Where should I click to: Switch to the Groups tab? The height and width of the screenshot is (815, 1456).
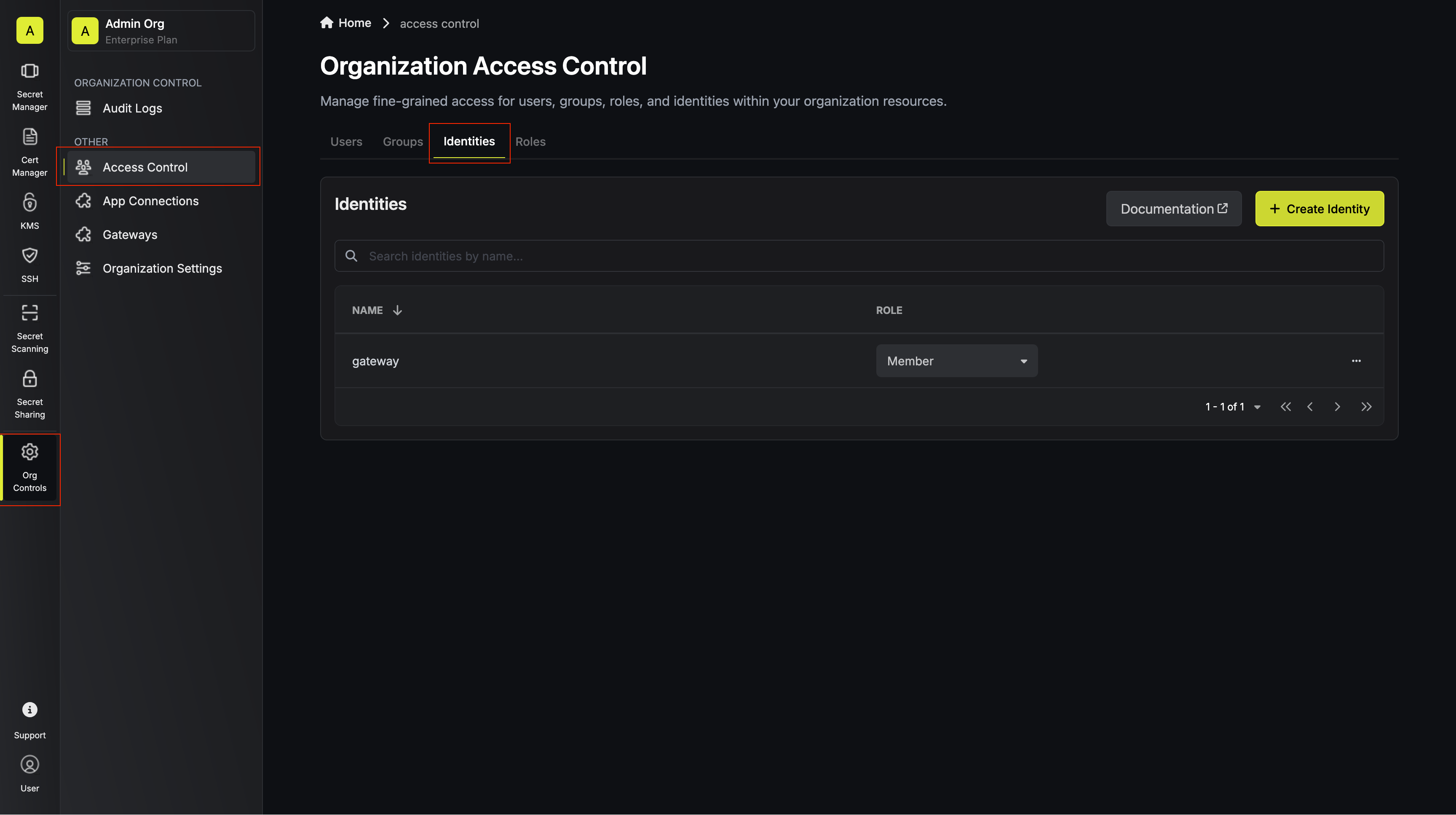402,141
